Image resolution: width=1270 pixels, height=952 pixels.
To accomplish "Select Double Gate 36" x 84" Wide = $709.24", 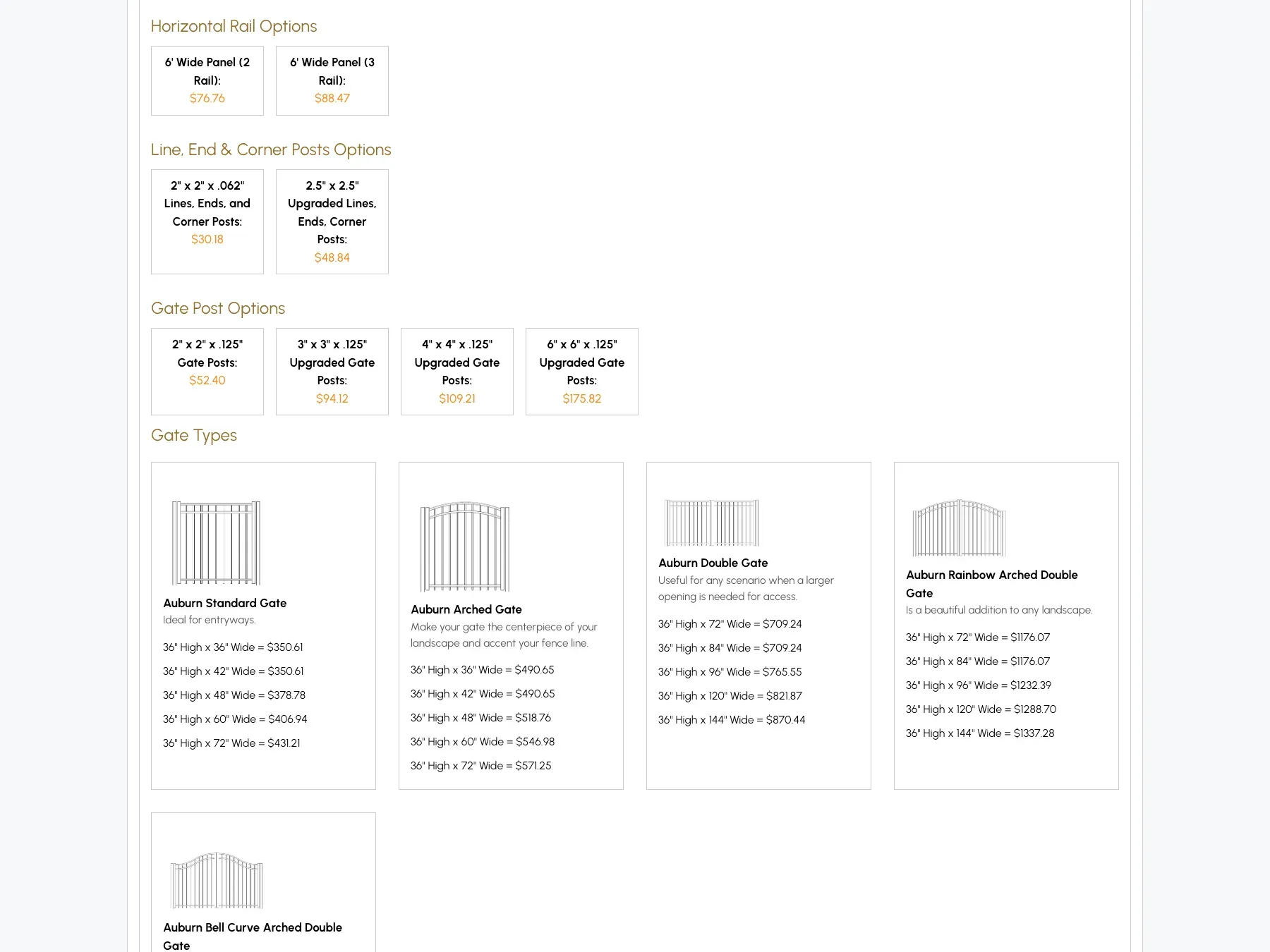I will coord(730,648).
